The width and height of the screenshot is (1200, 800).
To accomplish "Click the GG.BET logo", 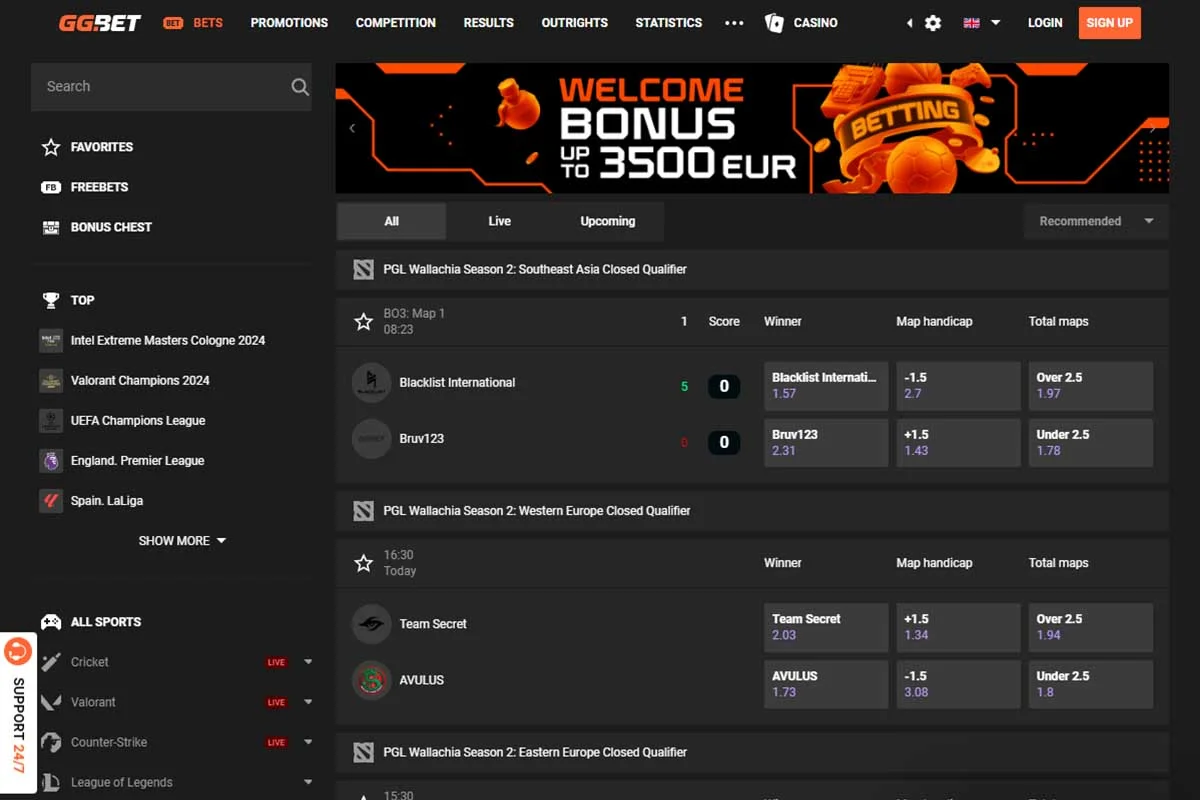I will [x=100, y=22].
